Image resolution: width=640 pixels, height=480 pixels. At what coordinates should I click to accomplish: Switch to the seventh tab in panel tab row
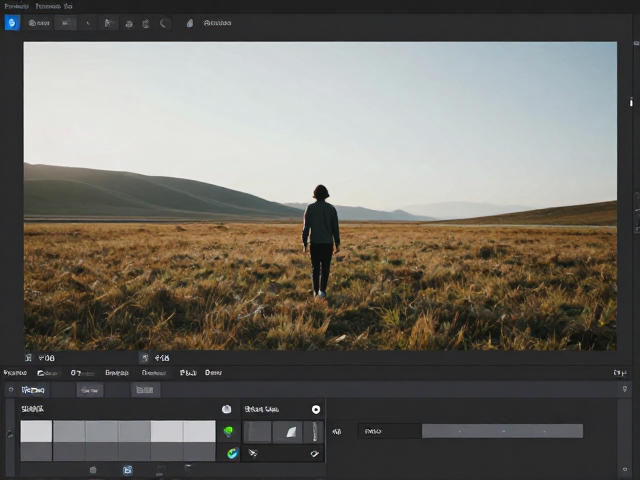pyautogui.click(x=213, y=373)
